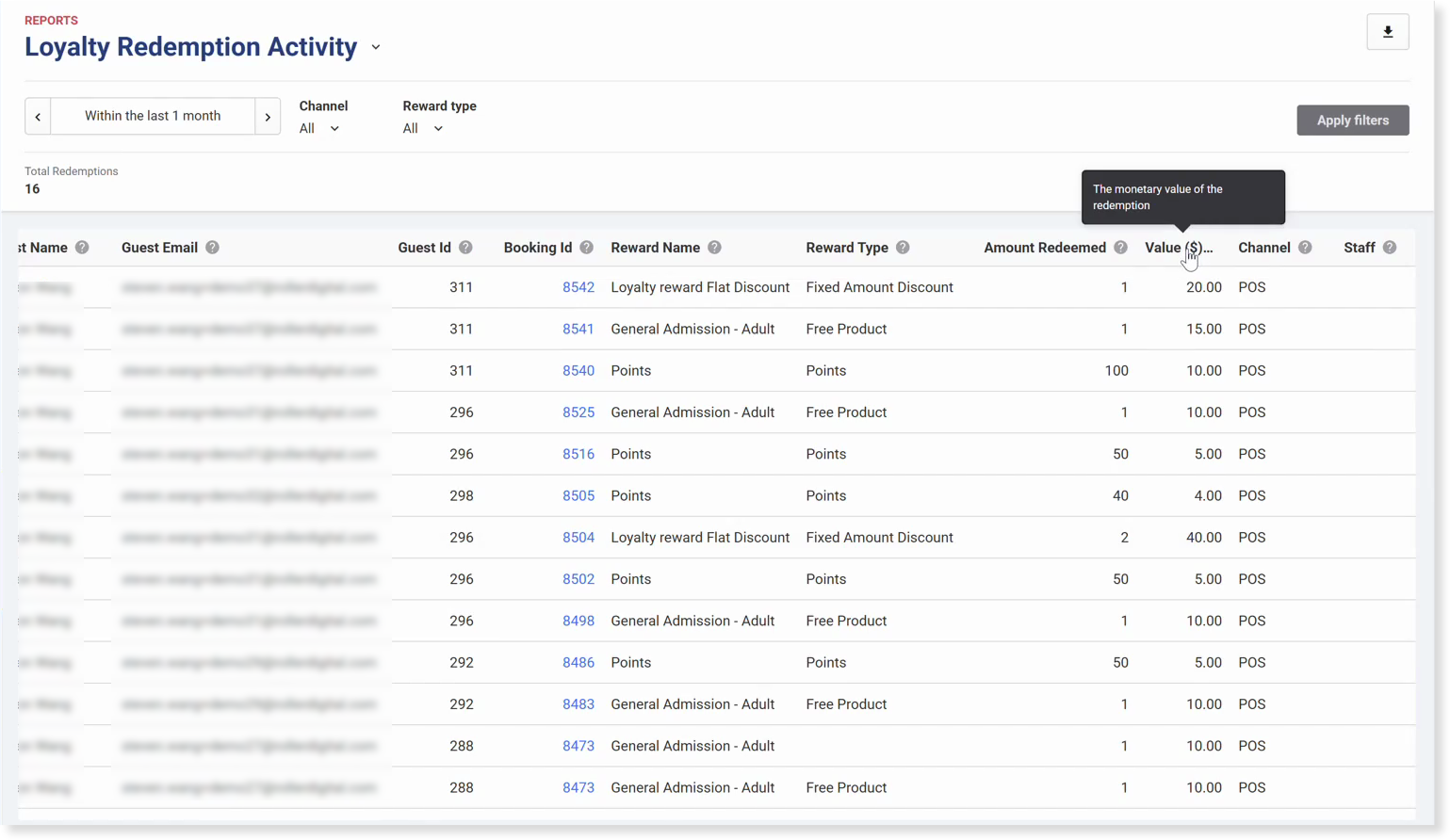1450x840 pixels.
Task: Select 'Free Product' in booking 8525 row
Action: (x=846, y=412)
